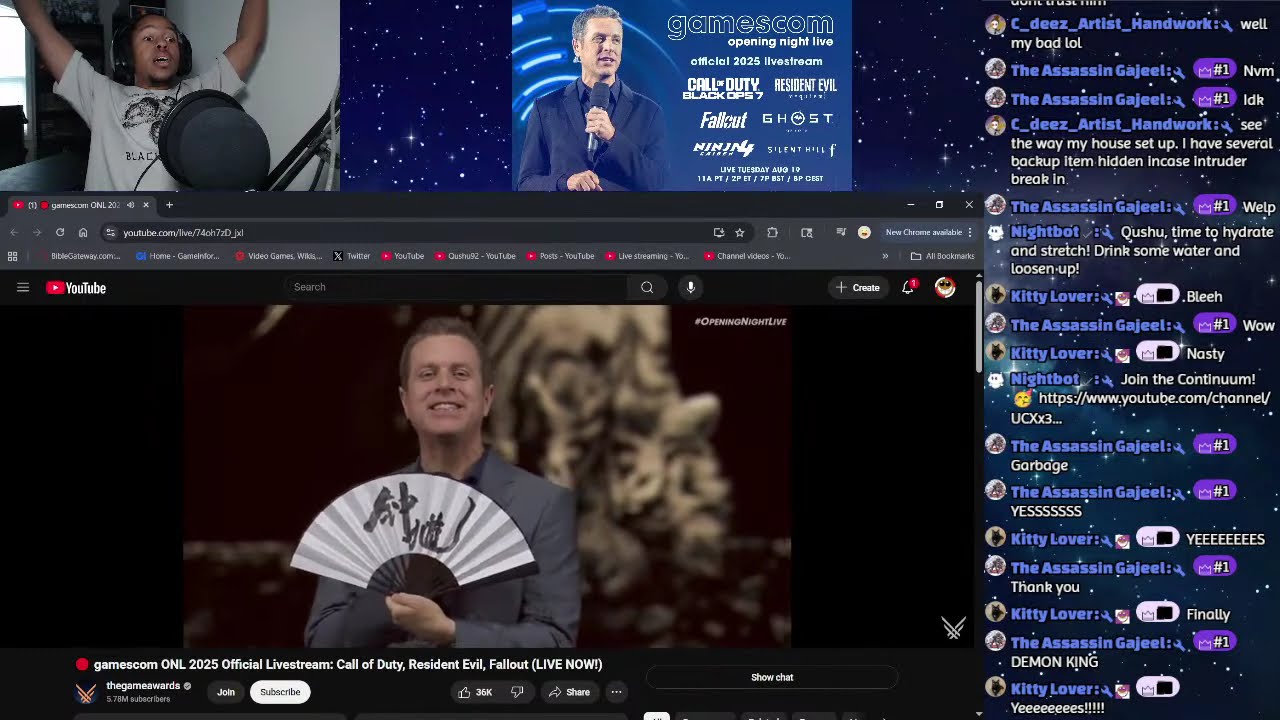Screen dimensions: 1280x720
Task: Click the YouTube logo
Action: point(76,288)
